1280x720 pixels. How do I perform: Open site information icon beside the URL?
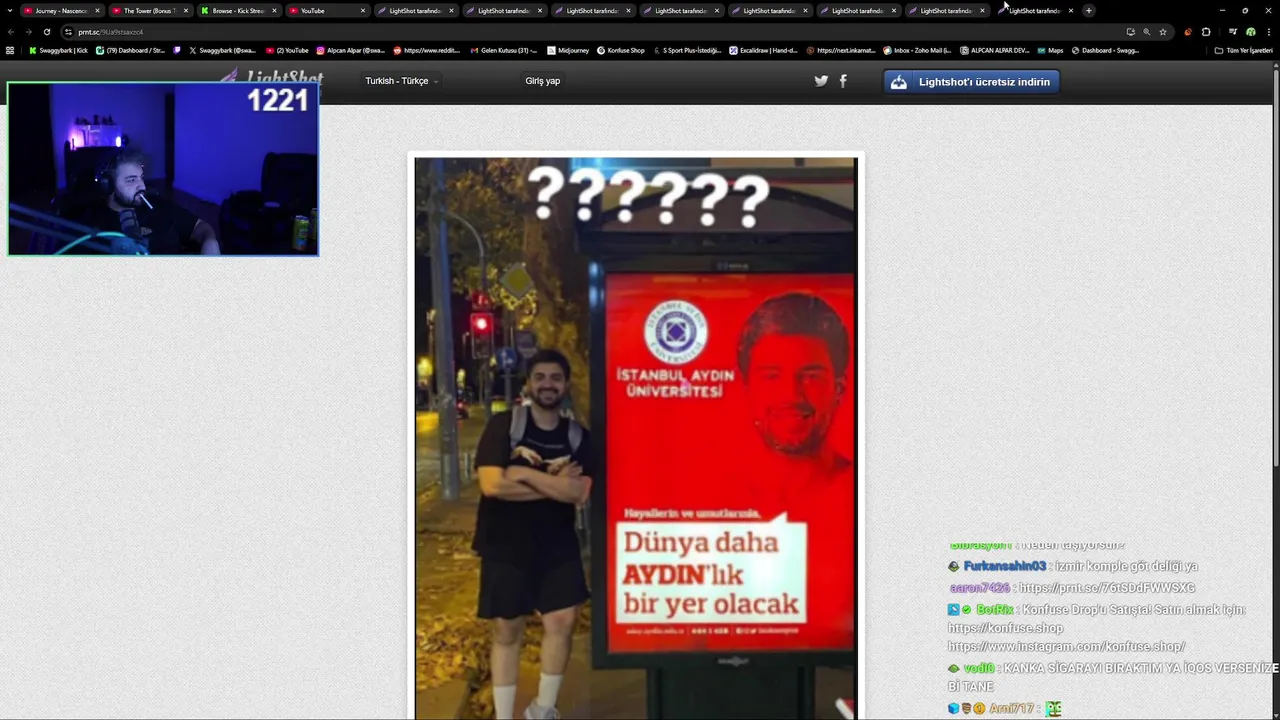[68, 32]
